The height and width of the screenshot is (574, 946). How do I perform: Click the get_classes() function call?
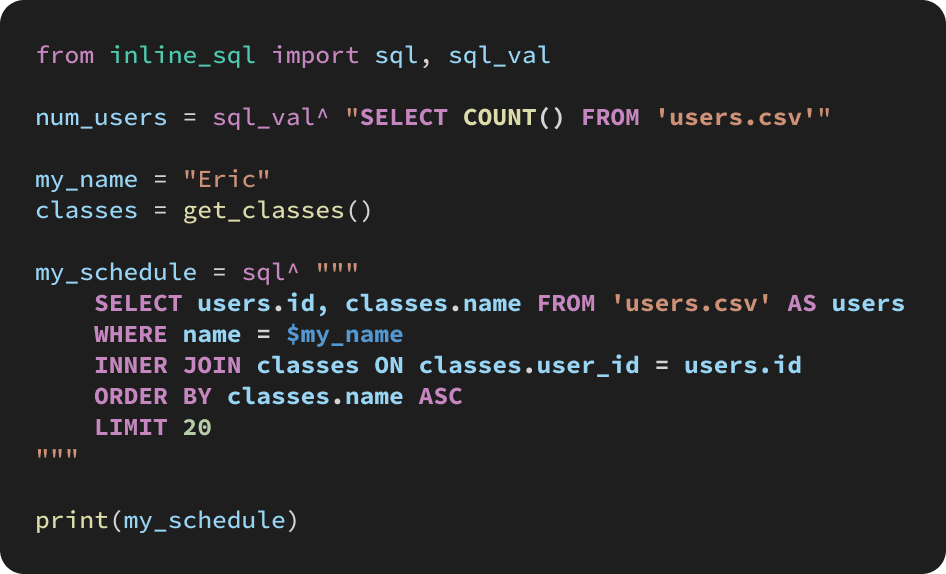point(278,211)
